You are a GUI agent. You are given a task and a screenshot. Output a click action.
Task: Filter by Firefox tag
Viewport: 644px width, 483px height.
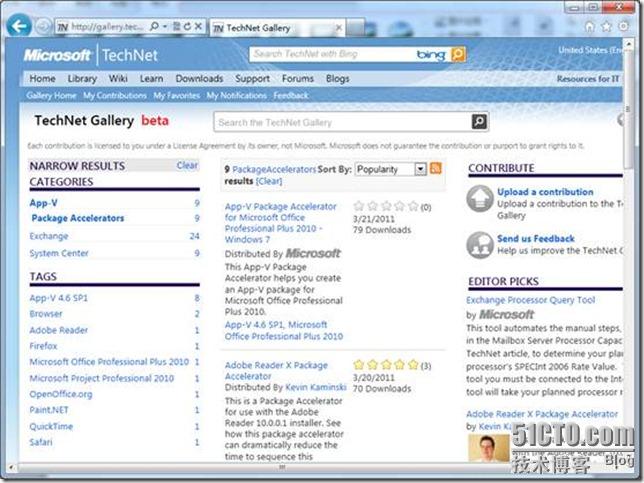click(44, 346)
